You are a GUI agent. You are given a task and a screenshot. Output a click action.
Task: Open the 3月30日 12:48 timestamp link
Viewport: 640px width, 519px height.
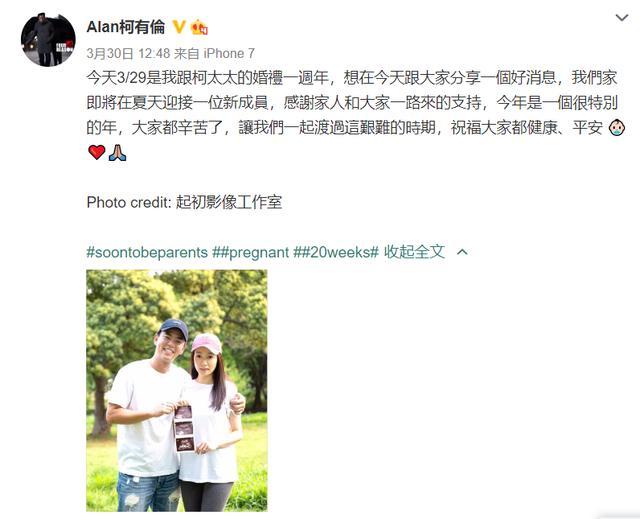[x=128, y=53]
